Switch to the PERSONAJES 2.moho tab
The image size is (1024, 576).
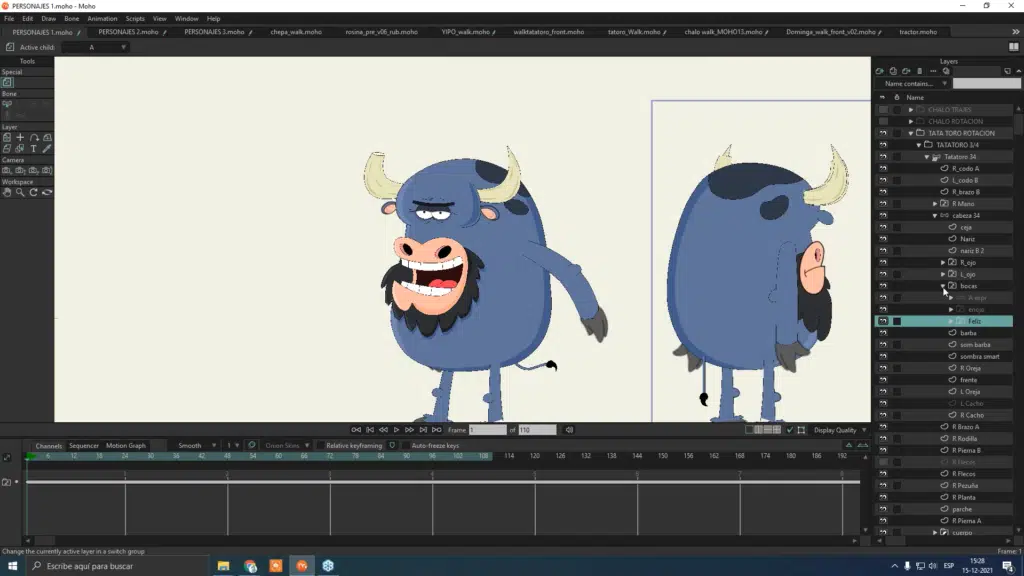[128, 31]
